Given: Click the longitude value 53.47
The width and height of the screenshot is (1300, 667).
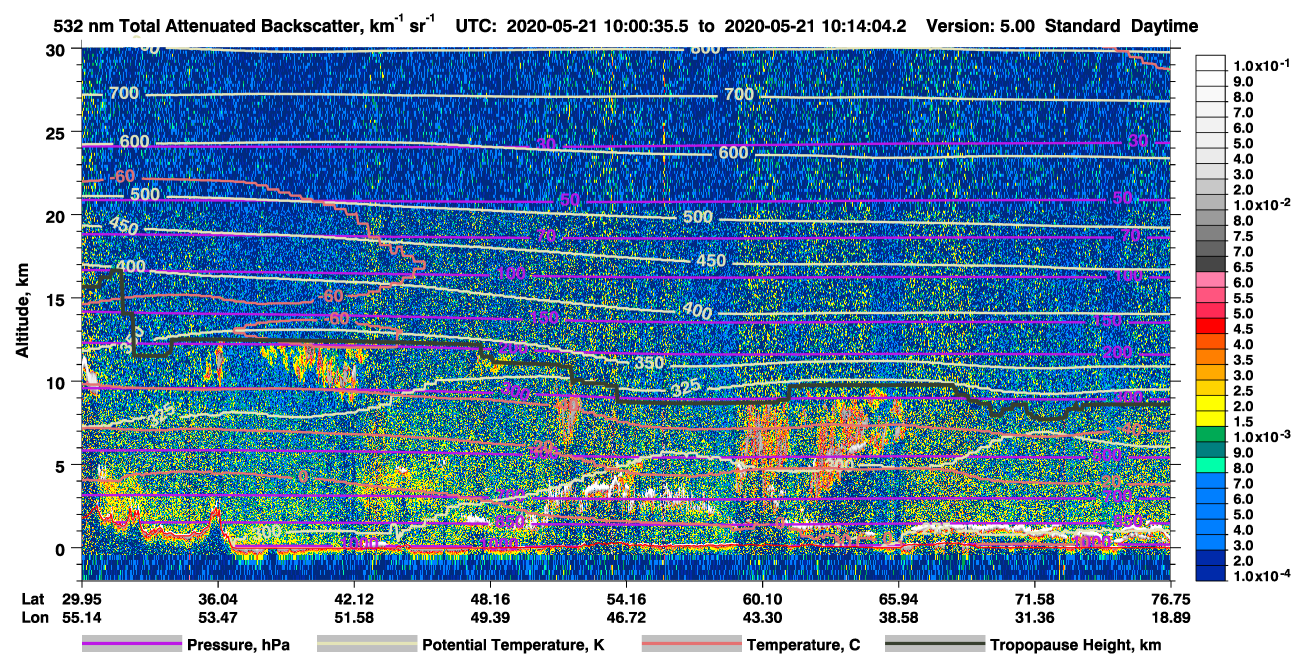Looking at the screenshot, I should click(x=218, y=617).
